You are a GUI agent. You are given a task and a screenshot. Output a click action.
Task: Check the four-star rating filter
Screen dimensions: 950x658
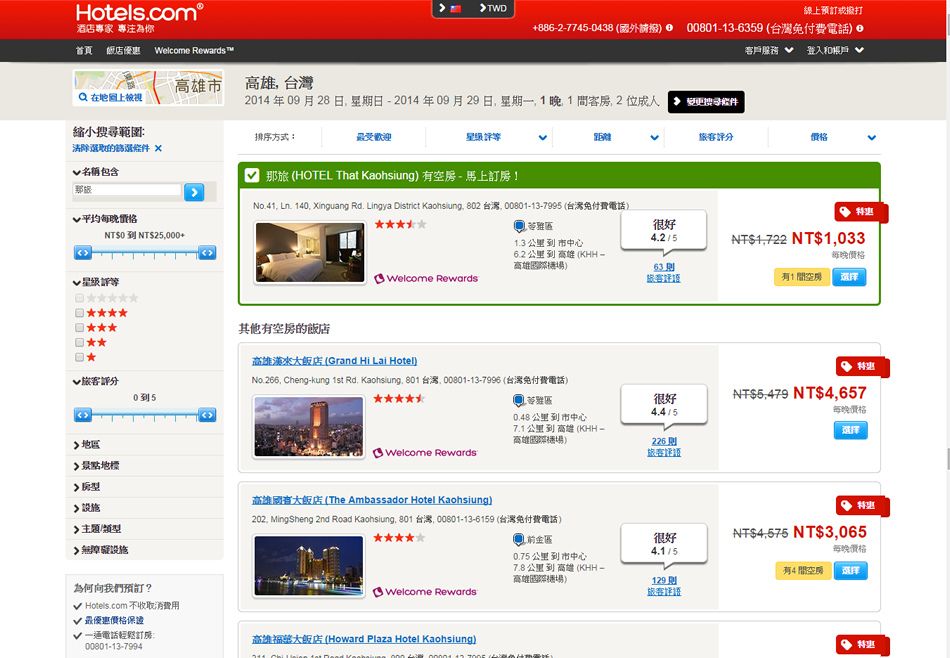click(79, 313)
